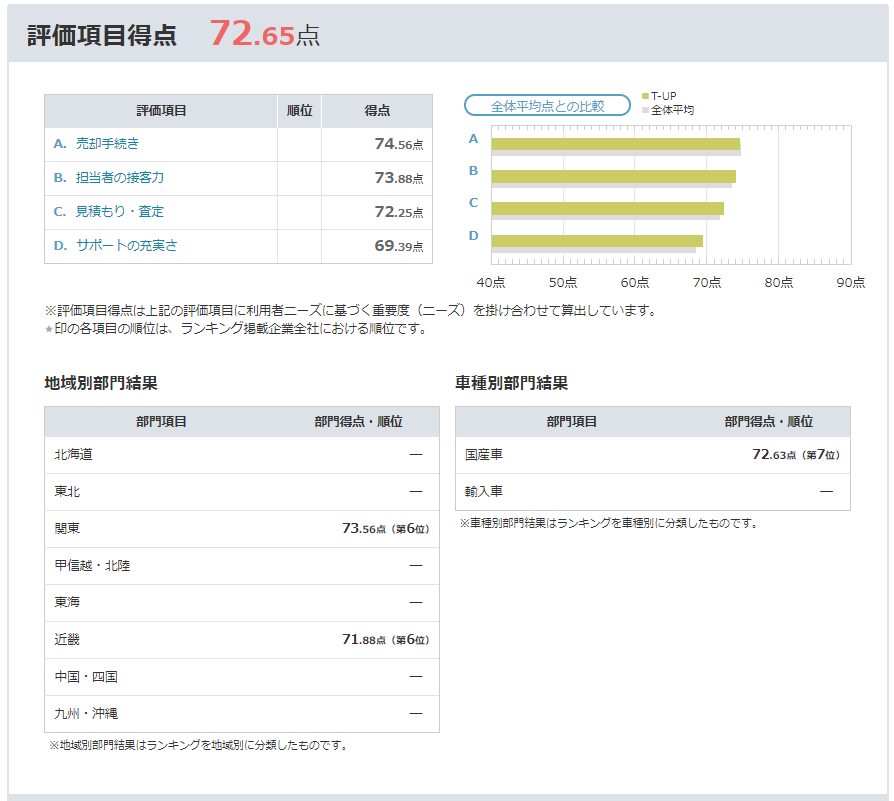This screenshot has width=894, height=801.
Task: Click the T-UP legend color square
Action: pyautogui.click(x=645, y=96)
